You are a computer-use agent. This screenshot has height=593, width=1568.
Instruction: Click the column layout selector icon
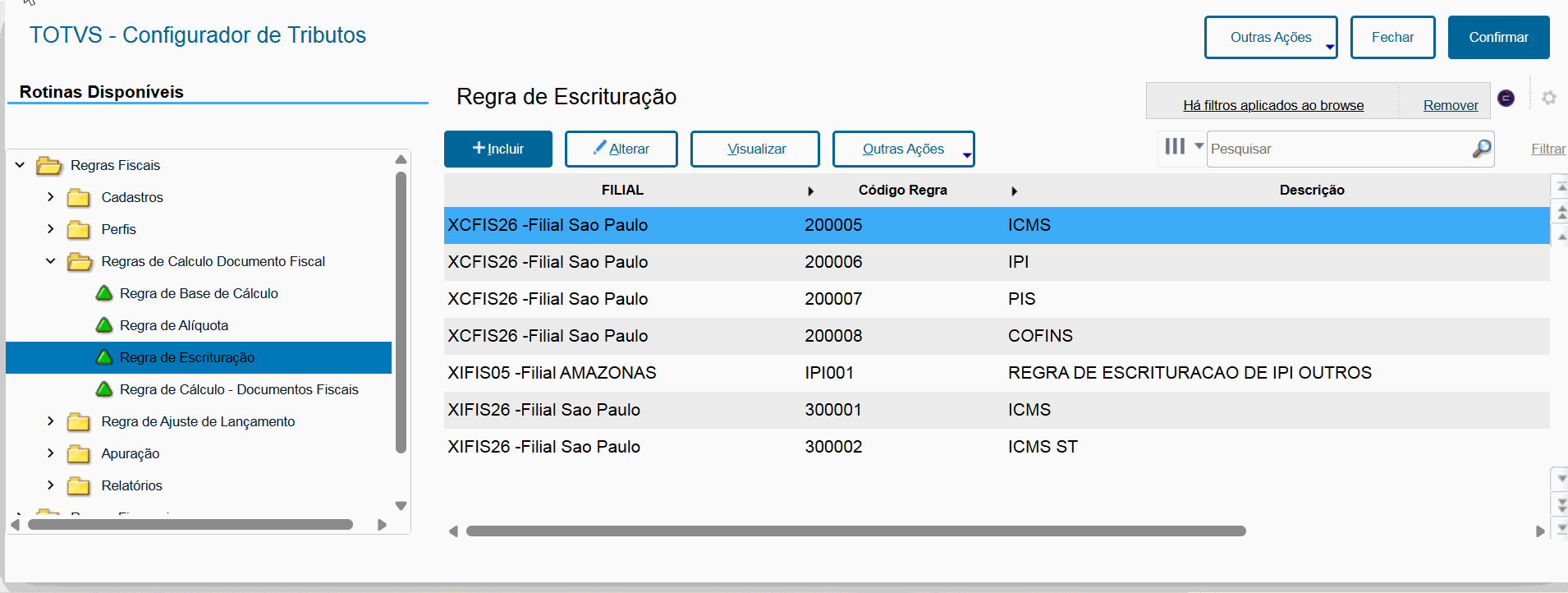pyautogui.click(x=1175, y=146)
